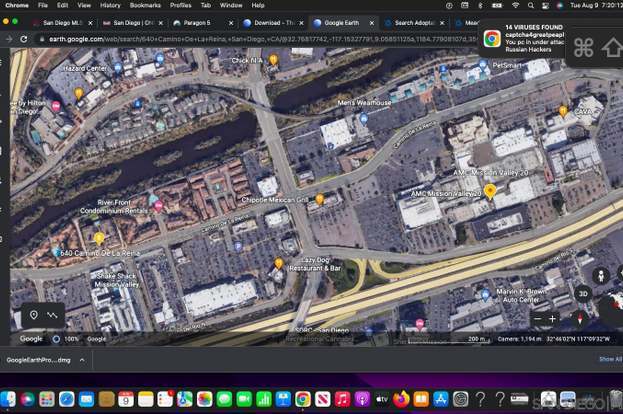Click the red compass north arrow
Screen dimensions: 623x414
coord(580,319)
